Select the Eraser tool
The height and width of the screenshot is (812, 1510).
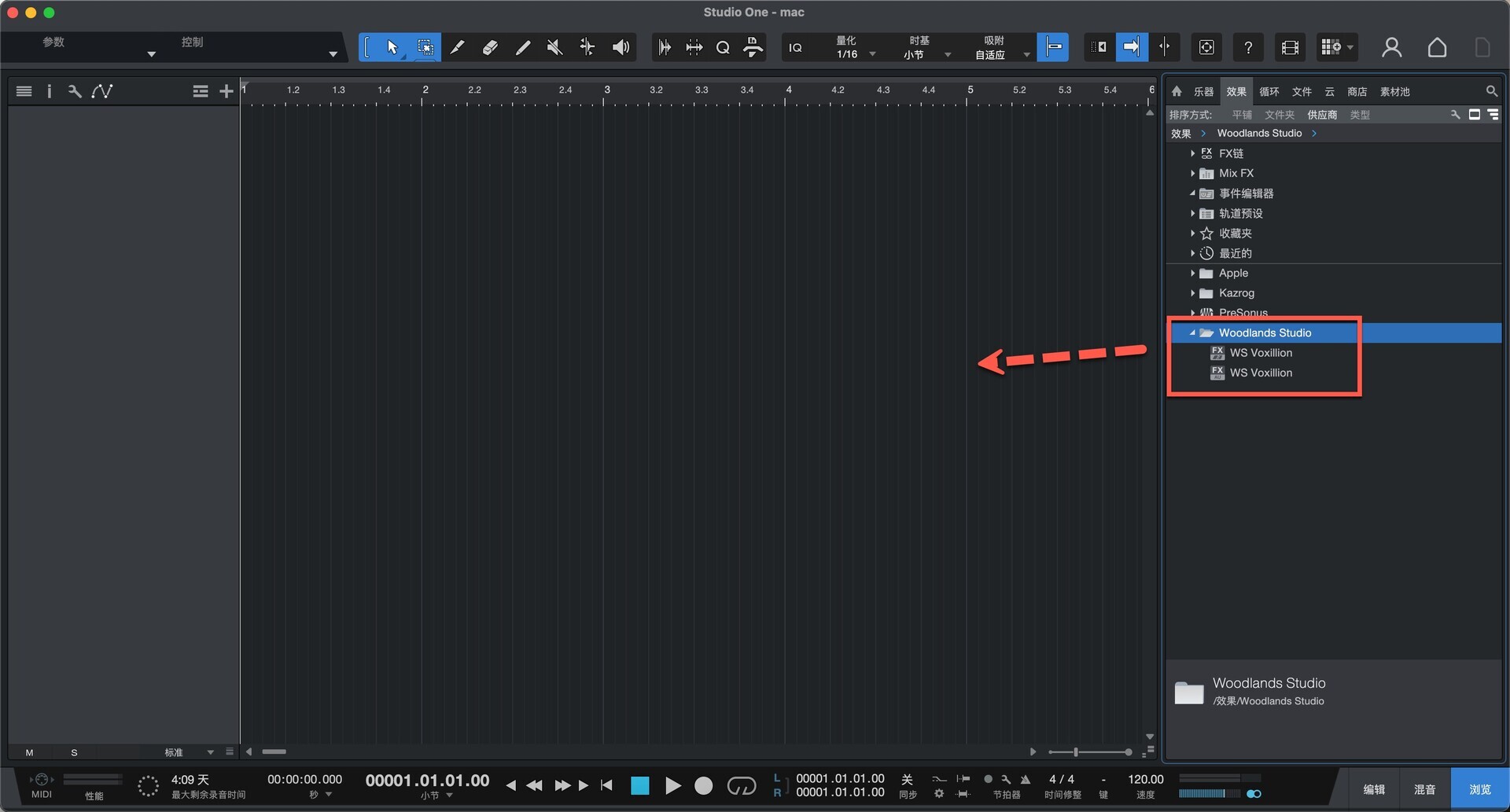pyautogui.click(x=490, y=47)
